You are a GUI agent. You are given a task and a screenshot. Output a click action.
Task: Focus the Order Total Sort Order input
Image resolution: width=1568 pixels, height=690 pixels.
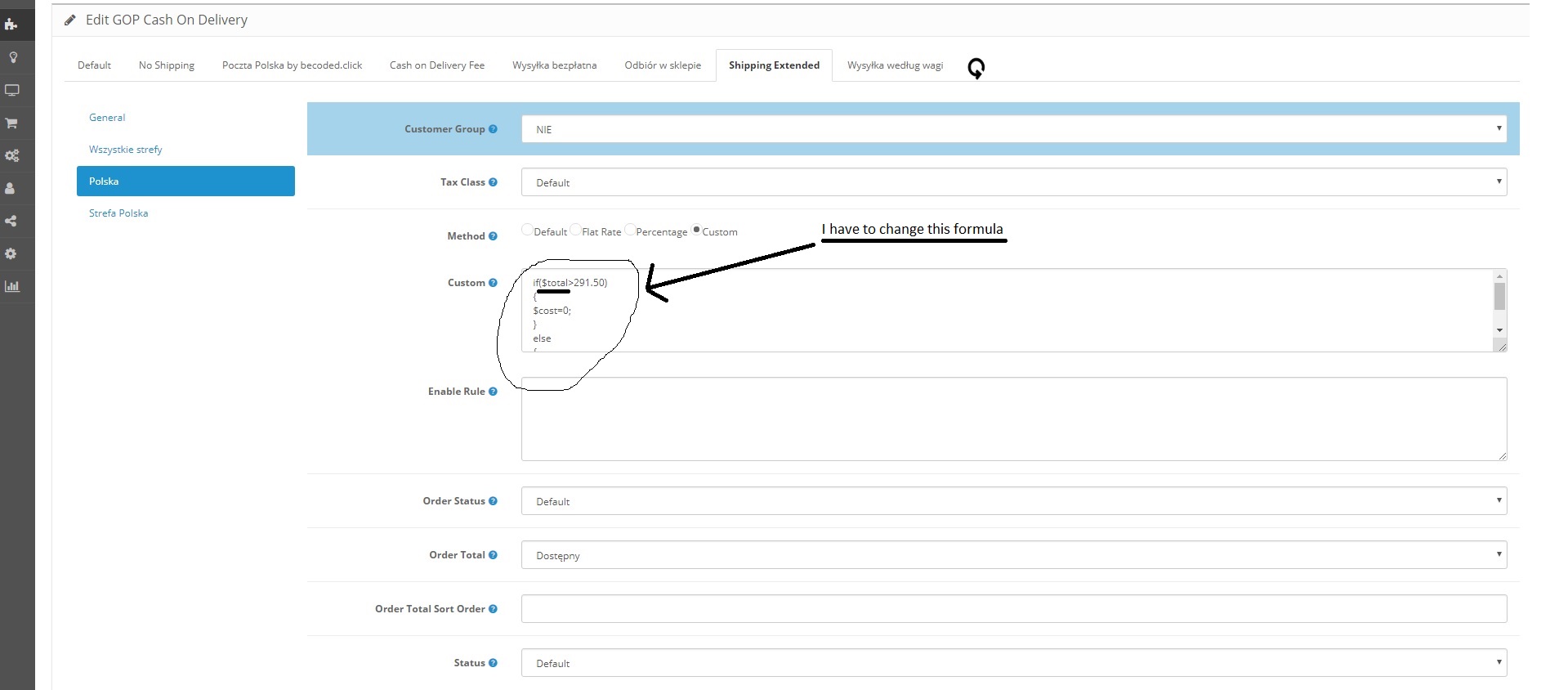1014,609
